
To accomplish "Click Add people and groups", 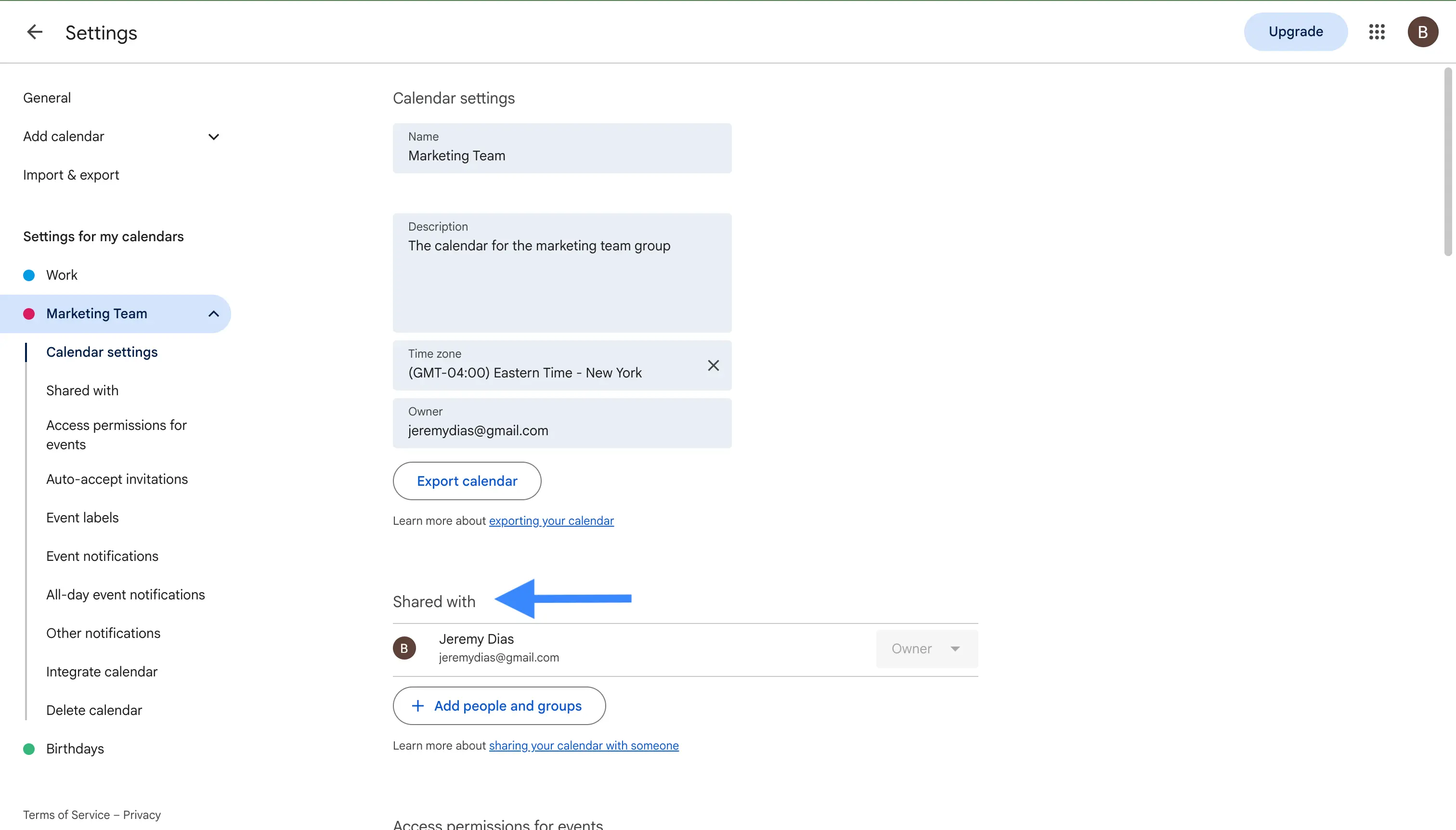I will (499, 706).
